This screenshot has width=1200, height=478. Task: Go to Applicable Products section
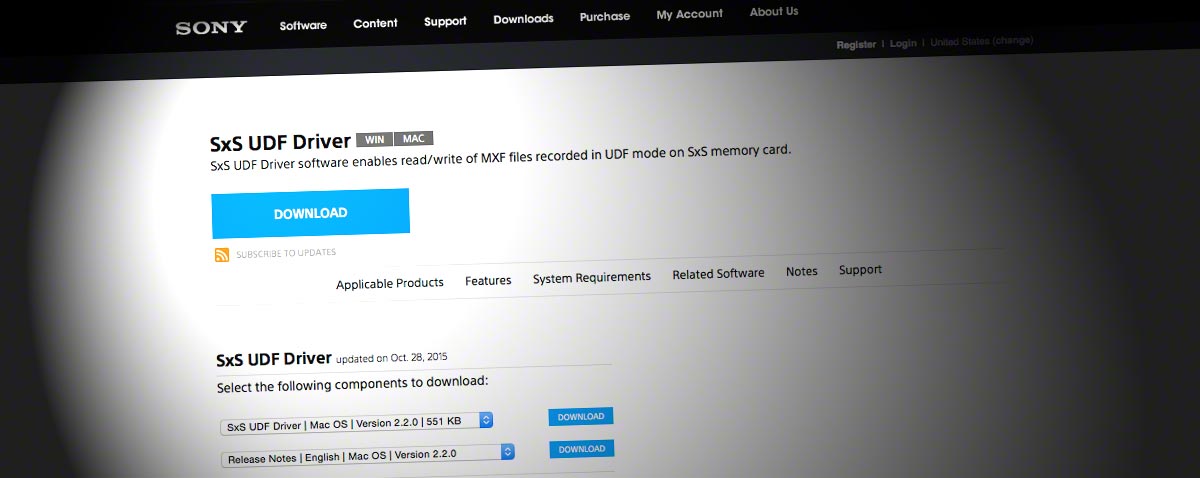390,283
